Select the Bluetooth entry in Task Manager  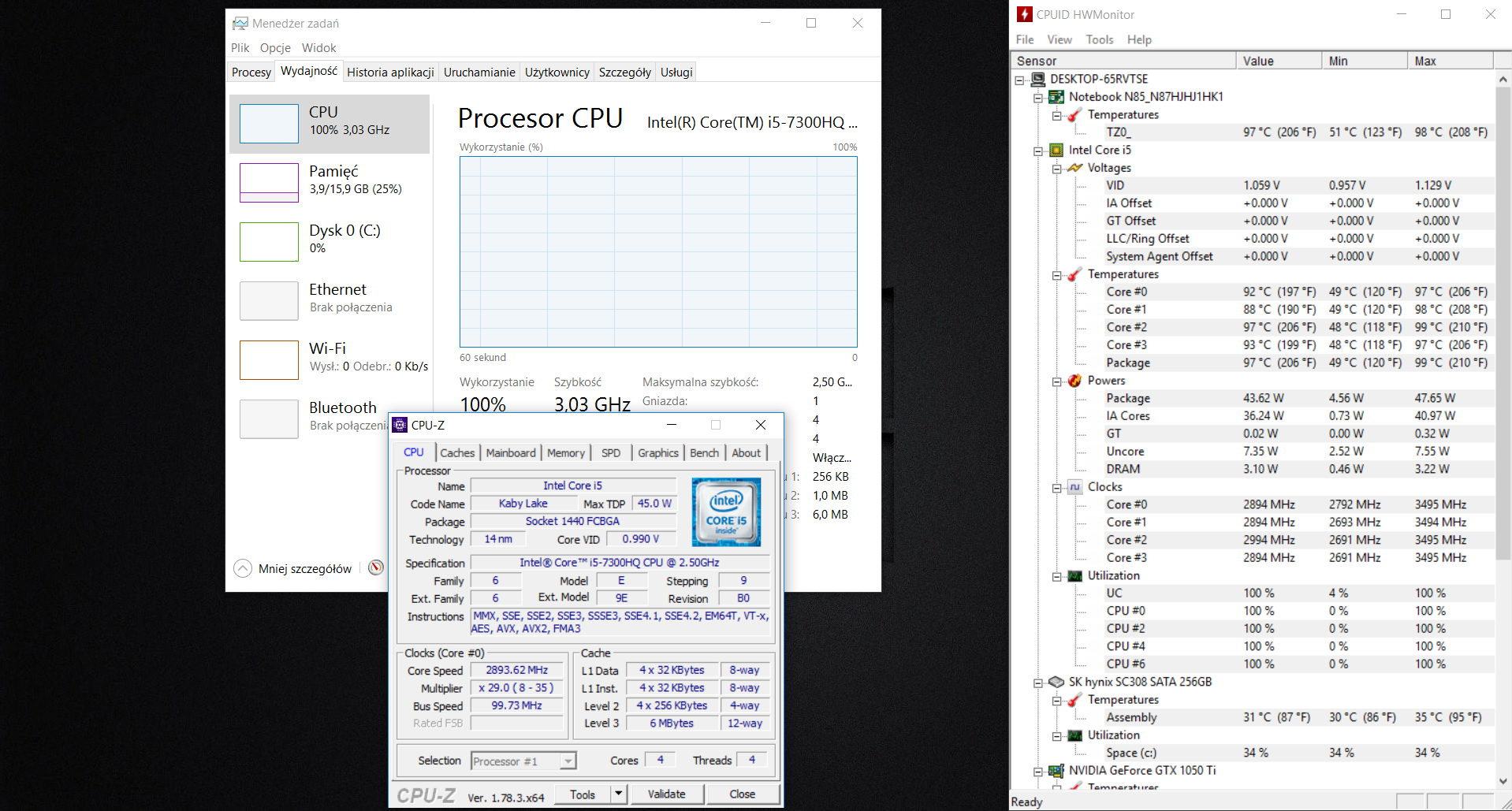[330, 419]
